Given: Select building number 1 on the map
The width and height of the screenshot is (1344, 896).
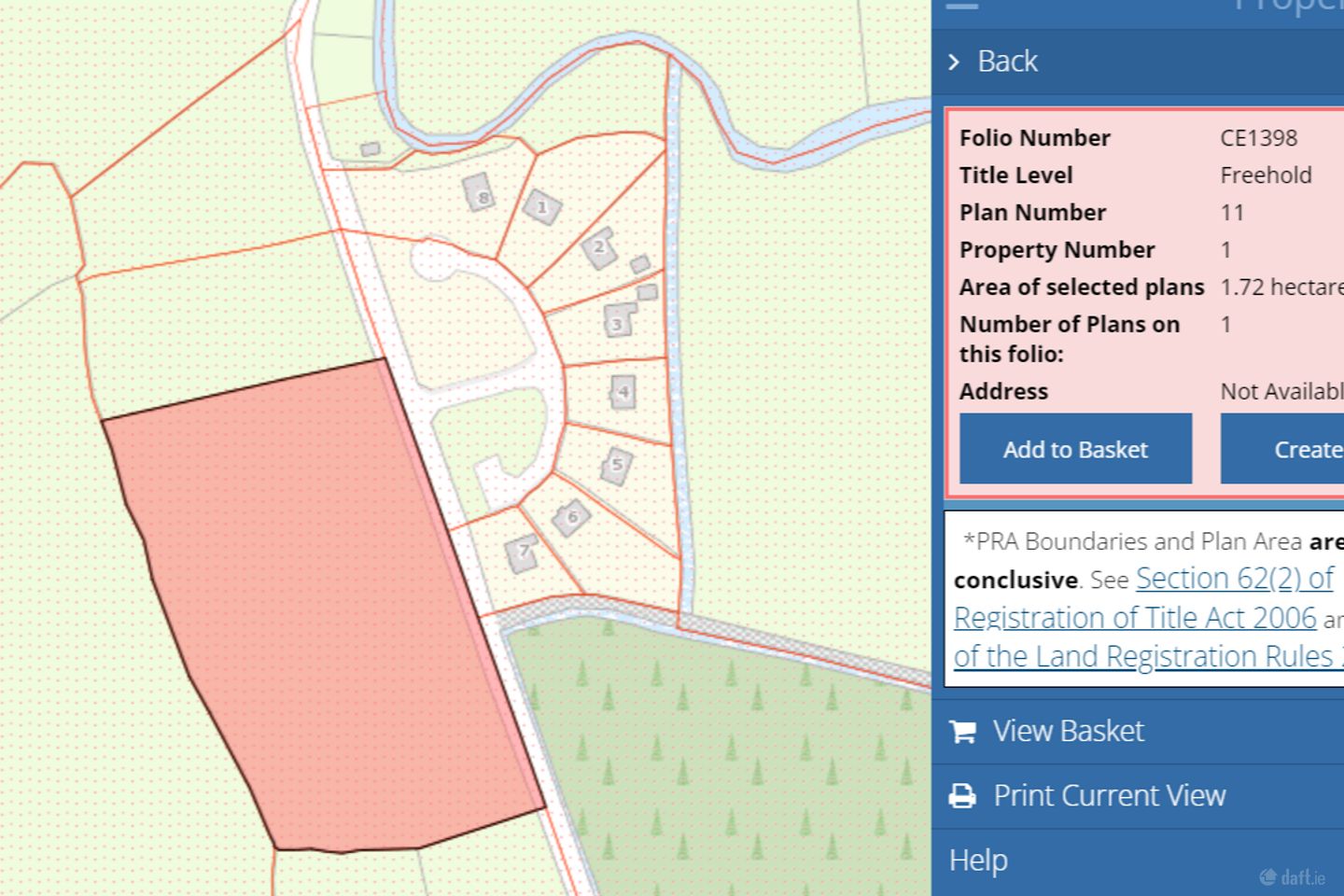Looking at the screenshot, I should pyautogui.click(x=541, y=207).
